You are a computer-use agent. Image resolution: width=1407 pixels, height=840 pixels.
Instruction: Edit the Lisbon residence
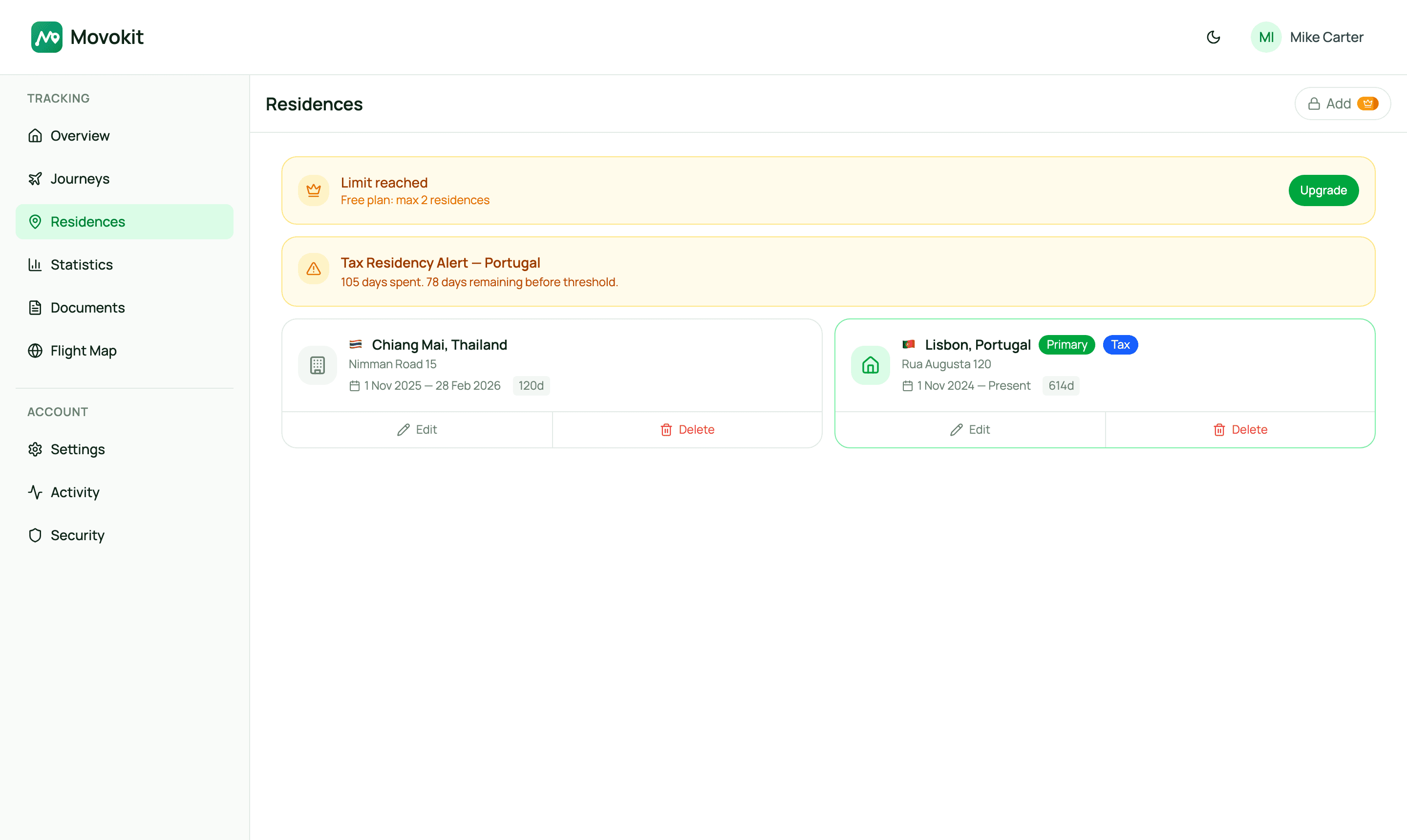coord(970,430)
